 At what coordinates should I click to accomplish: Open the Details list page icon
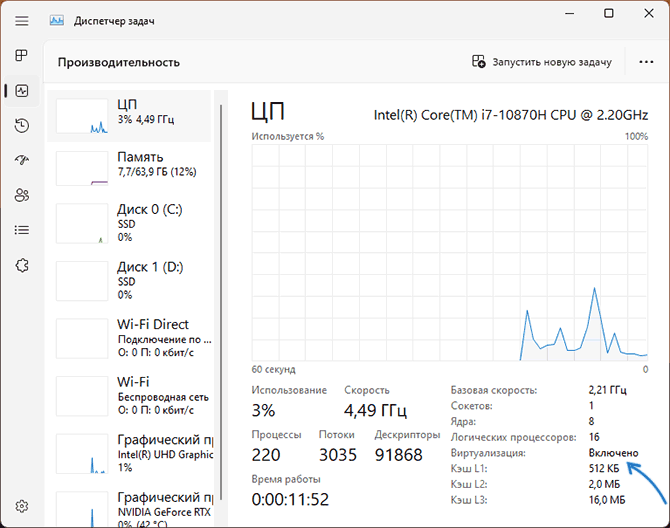point(22,230)
